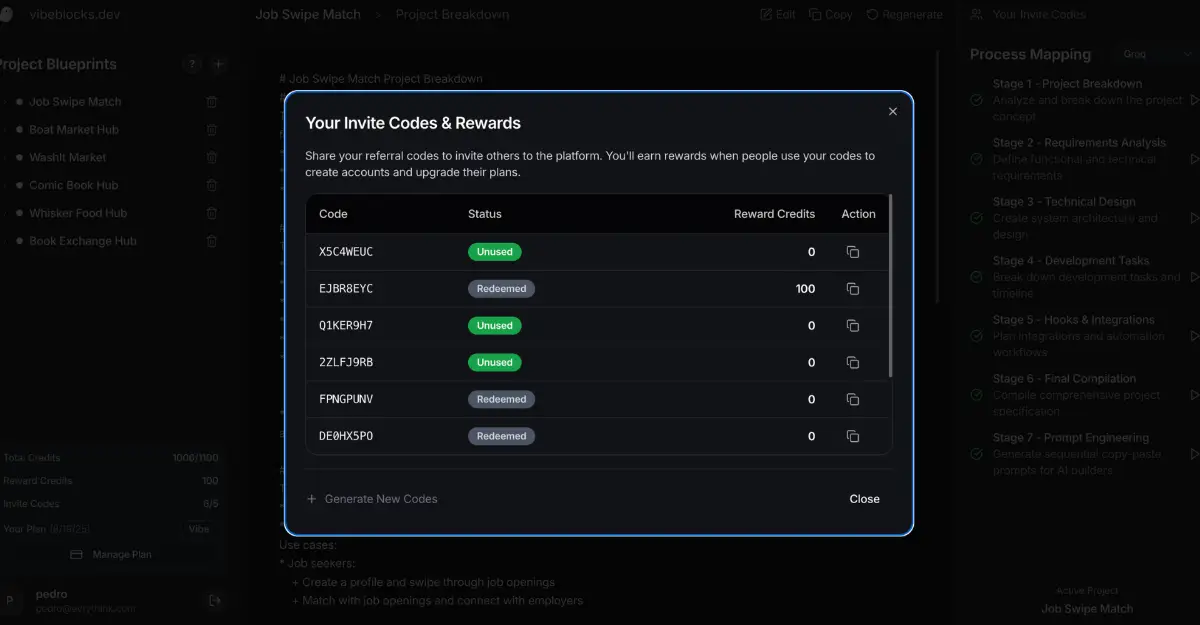This screenshot has width=1200, height=625.
Task: Copy the DE0HX5PO invite code
Action: click(x=852, y=436)
